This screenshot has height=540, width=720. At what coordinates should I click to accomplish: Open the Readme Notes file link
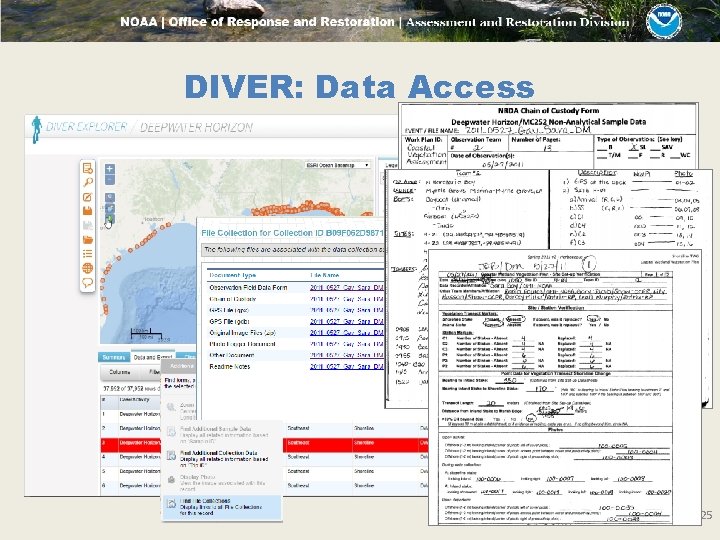tap(347, 366)
